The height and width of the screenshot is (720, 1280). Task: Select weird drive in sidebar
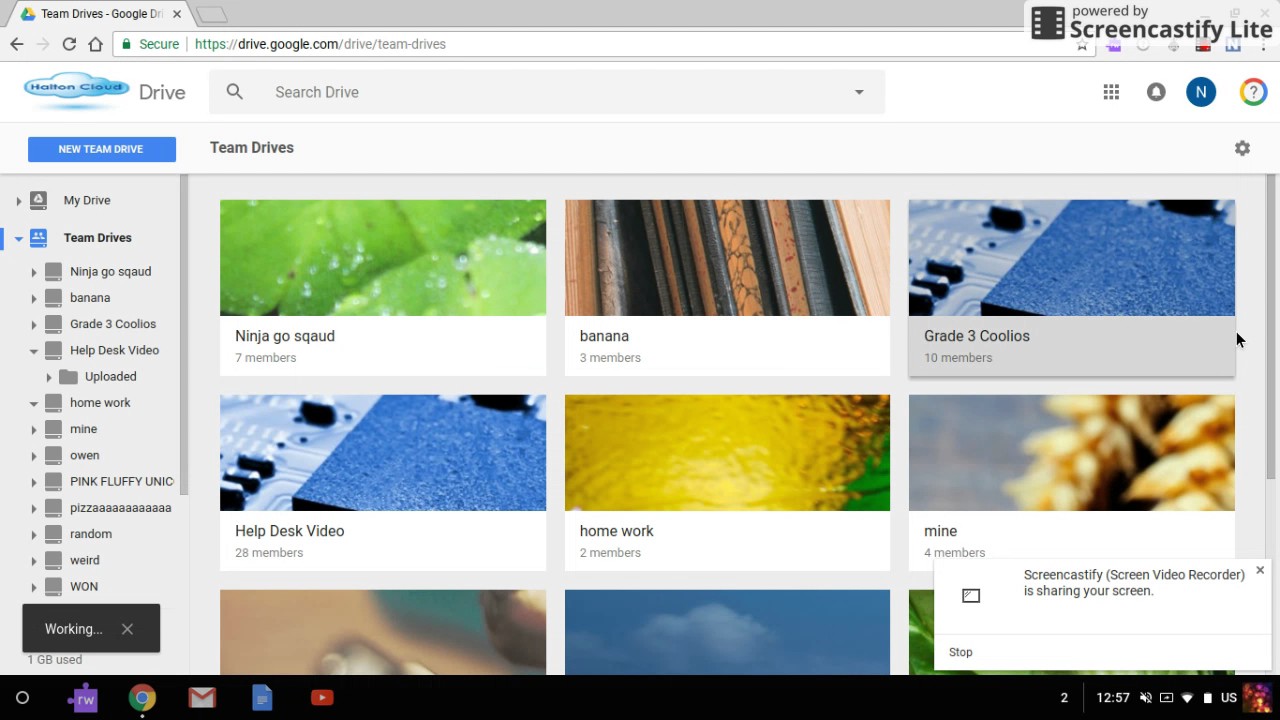(x=85, y=560)
